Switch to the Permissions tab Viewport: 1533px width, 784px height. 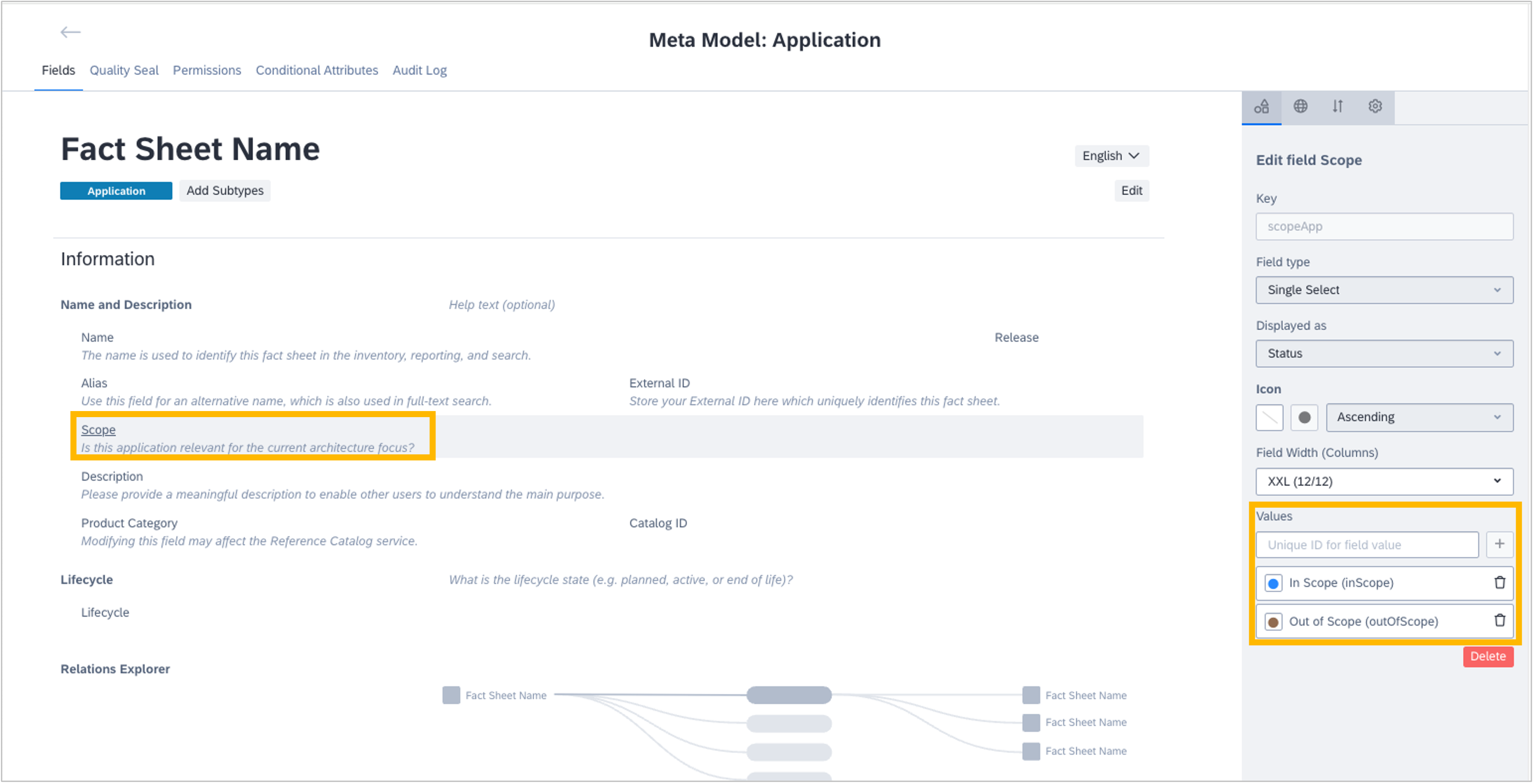point(207,70)
